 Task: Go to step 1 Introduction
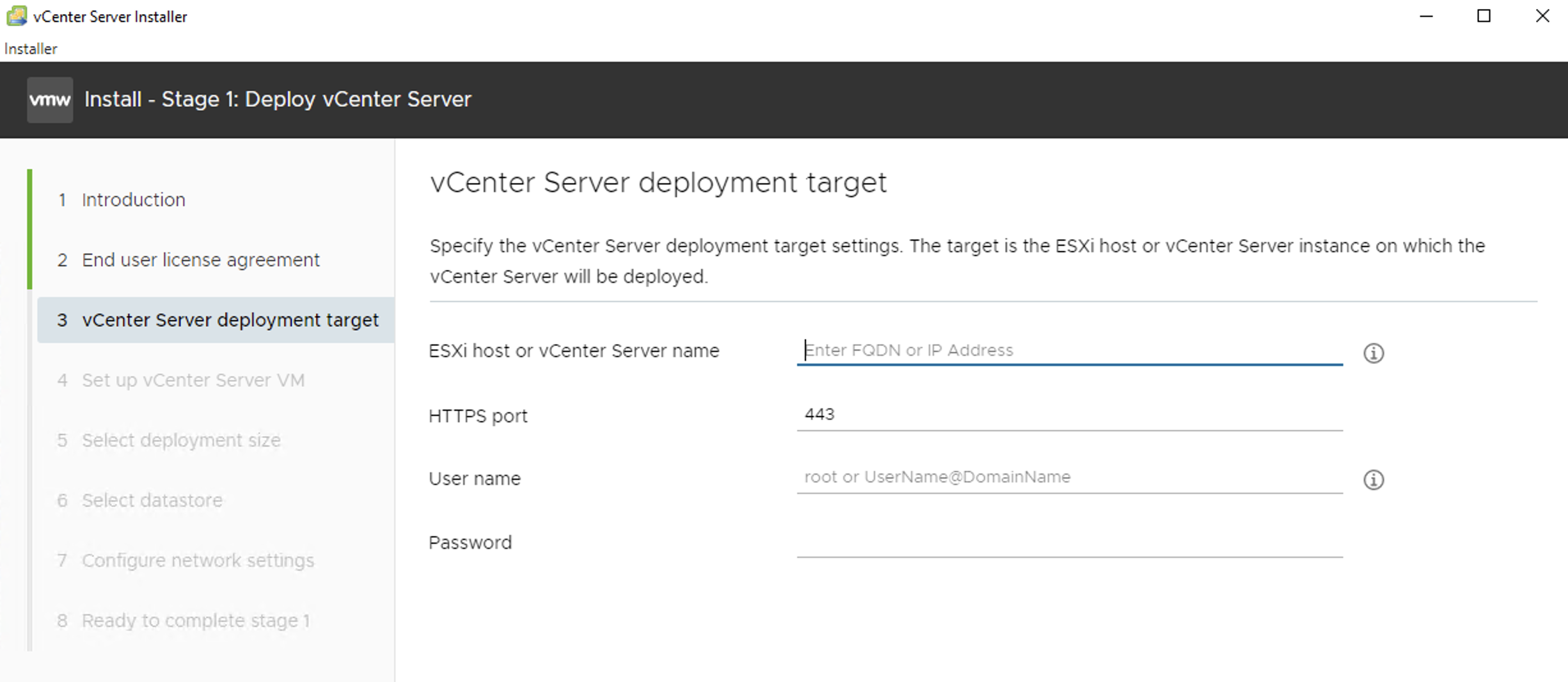click(122, 200)
